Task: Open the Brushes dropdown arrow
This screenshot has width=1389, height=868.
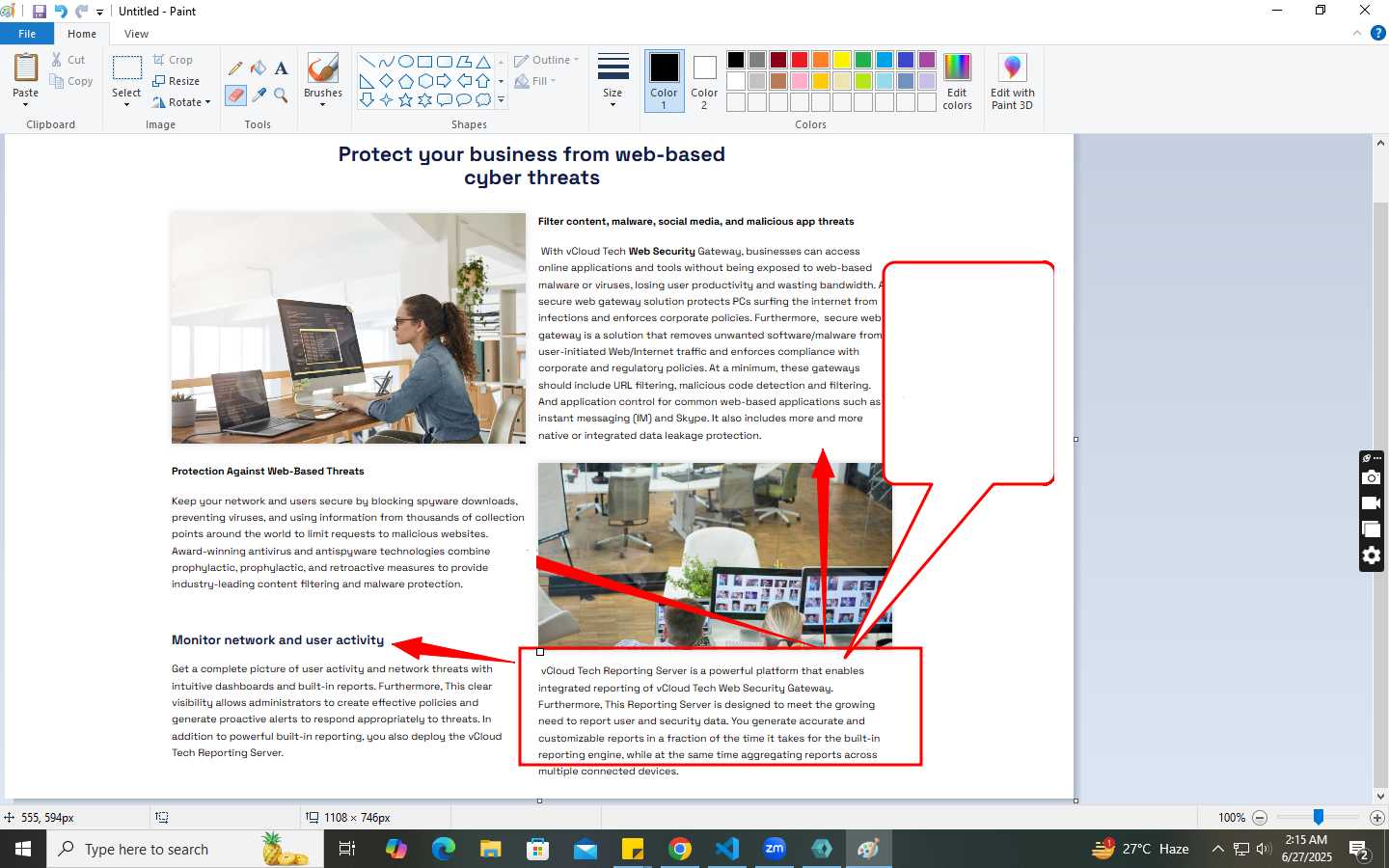Action: point(322,104)
